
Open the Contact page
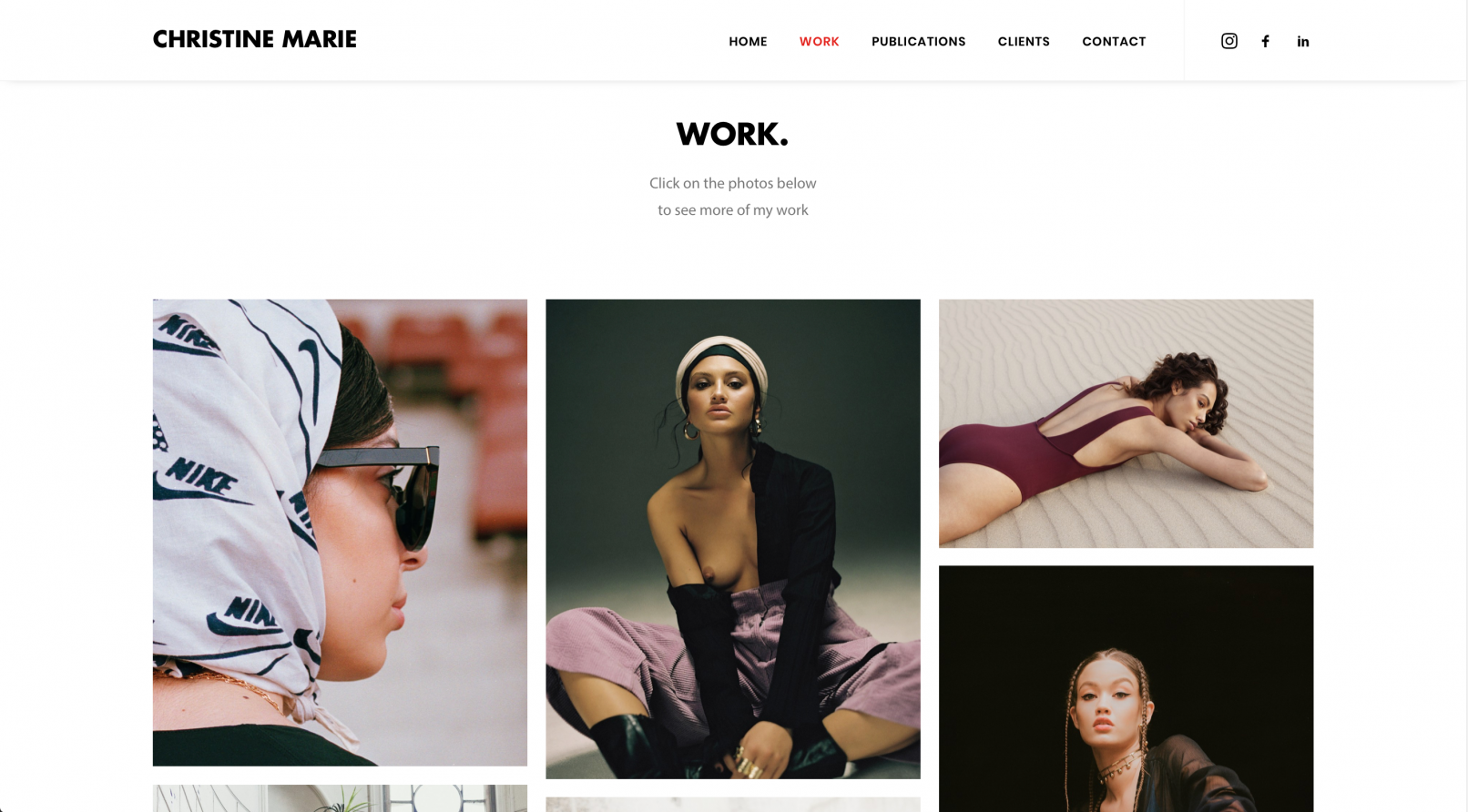point(1114,41)
